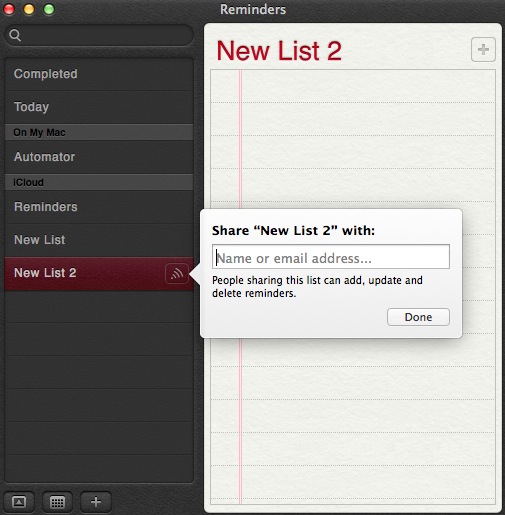505x515 pixels.
Task: Open the Completed list
Action: [99, 74]
